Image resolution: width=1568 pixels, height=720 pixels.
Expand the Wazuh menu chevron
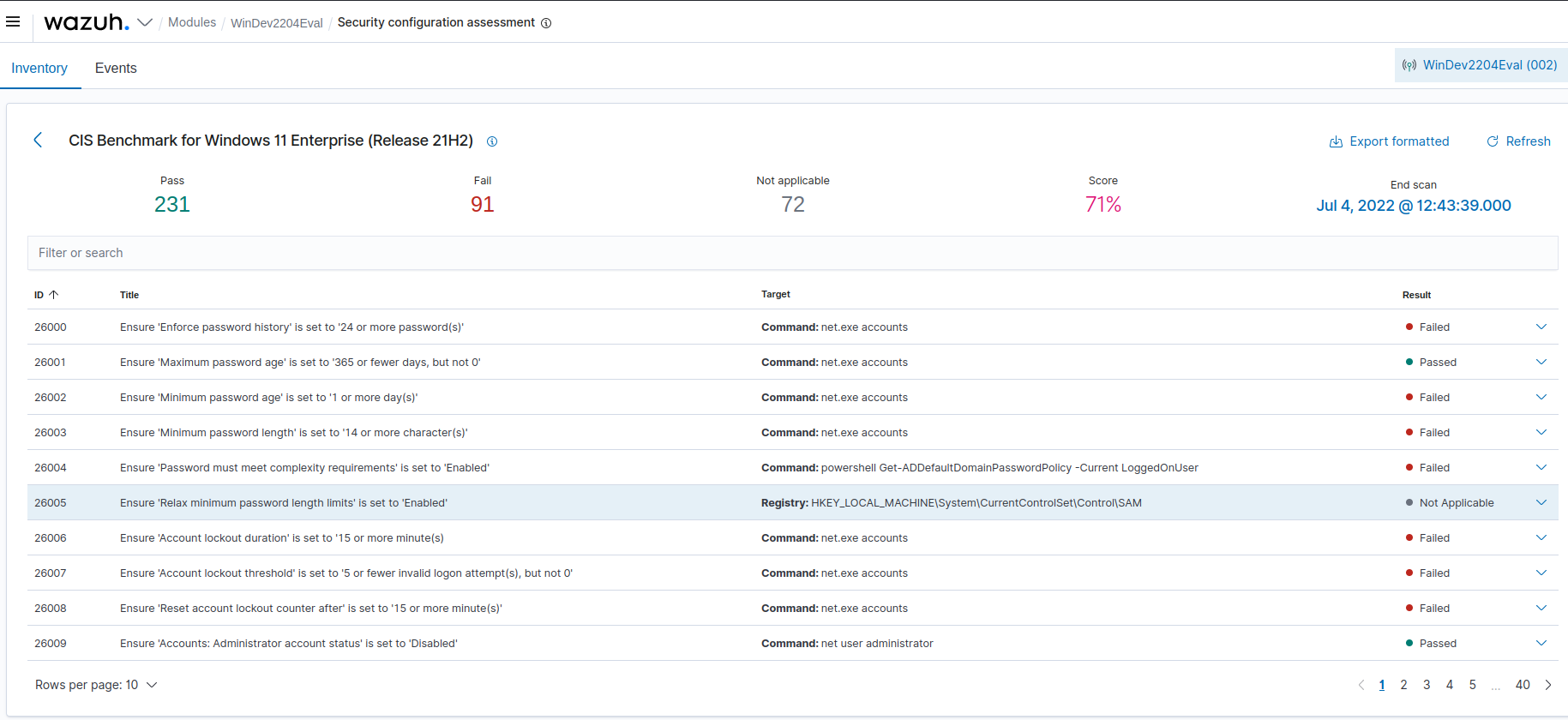tap(145, 22)
